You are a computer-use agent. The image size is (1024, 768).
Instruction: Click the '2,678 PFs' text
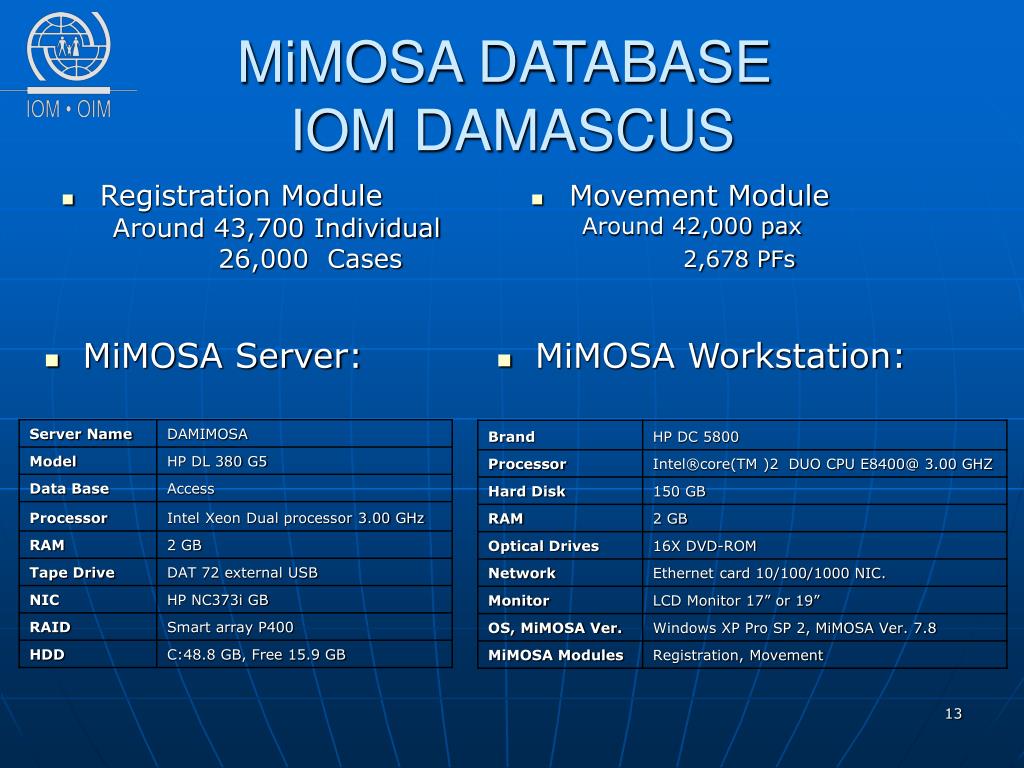739,259
